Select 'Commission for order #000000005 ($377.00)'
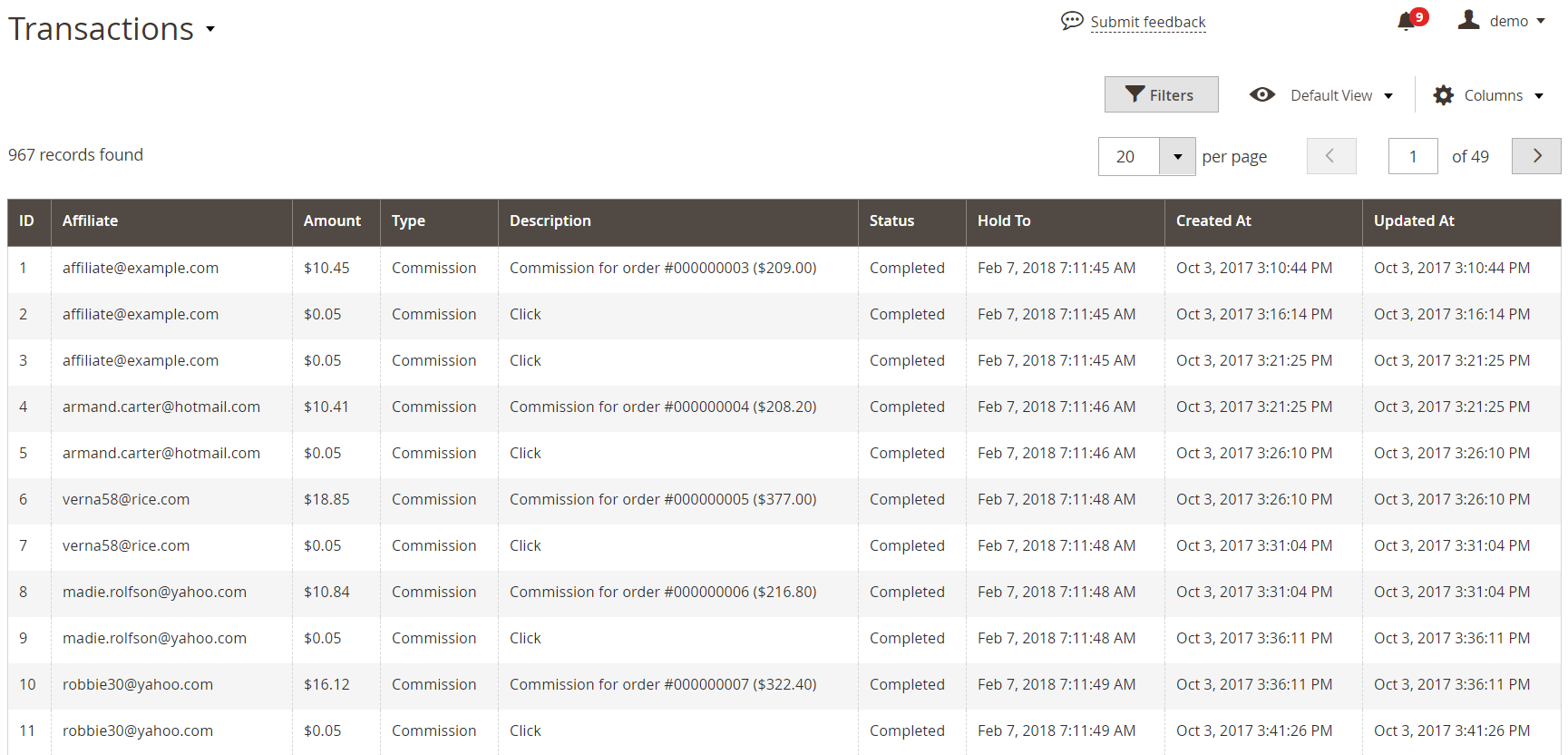Screen dimensions: 1568x755 coord(663,499)
